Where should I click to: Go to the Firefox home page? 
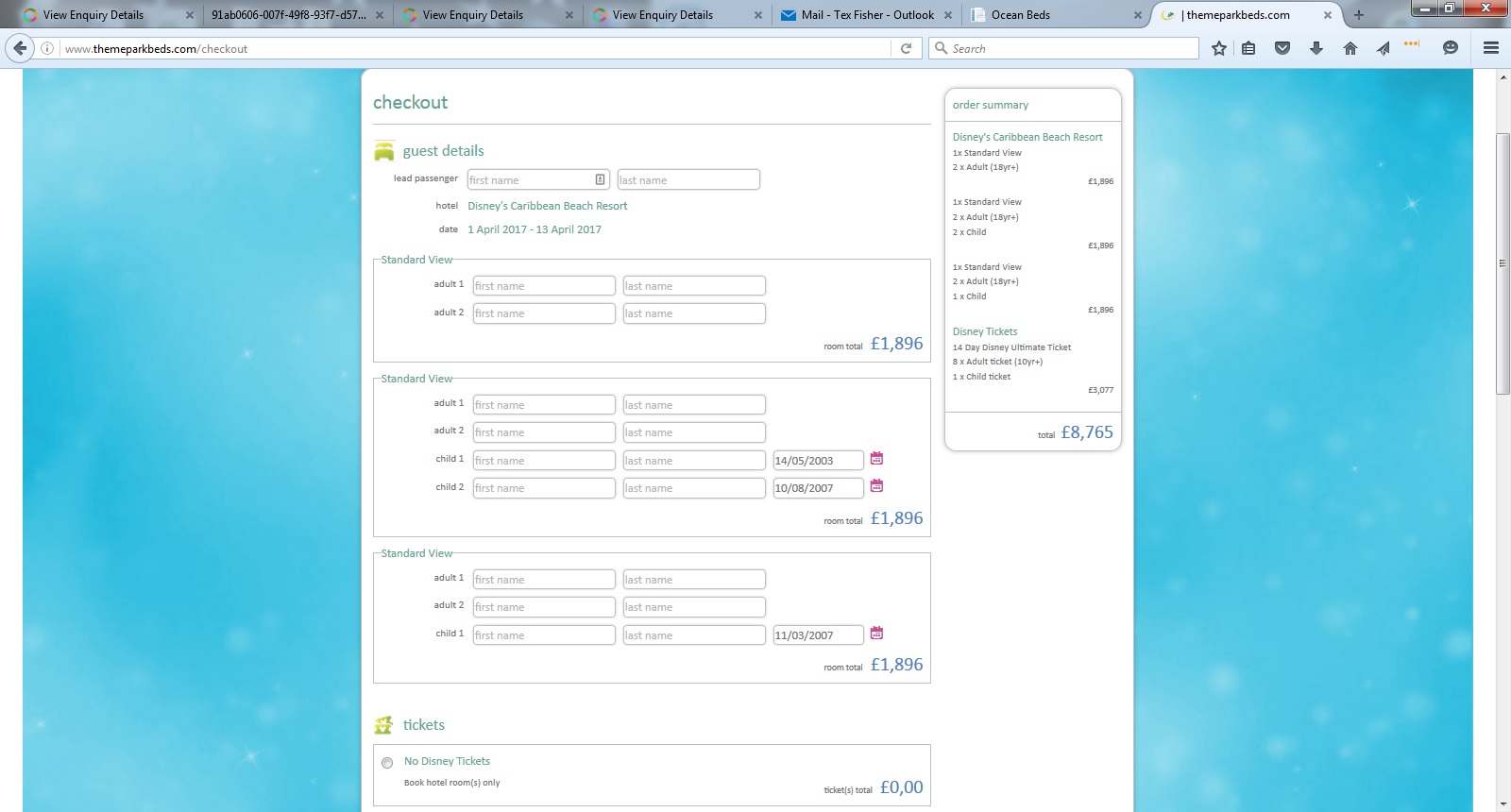(x=1350, y=48)
